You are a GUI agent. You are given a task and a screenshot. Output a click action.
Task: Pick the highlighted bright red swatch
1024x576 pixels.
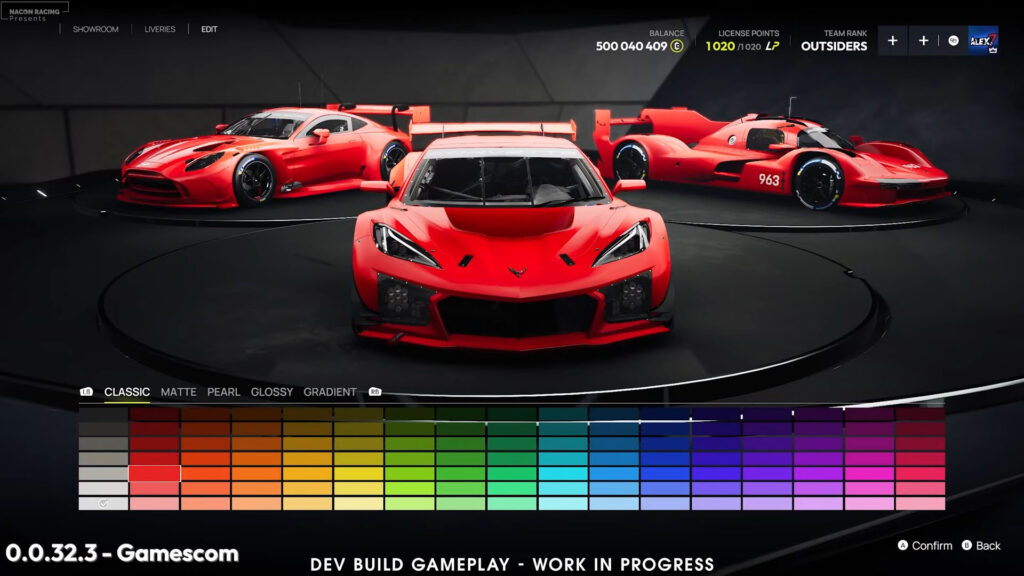click(x=154, y=473)
